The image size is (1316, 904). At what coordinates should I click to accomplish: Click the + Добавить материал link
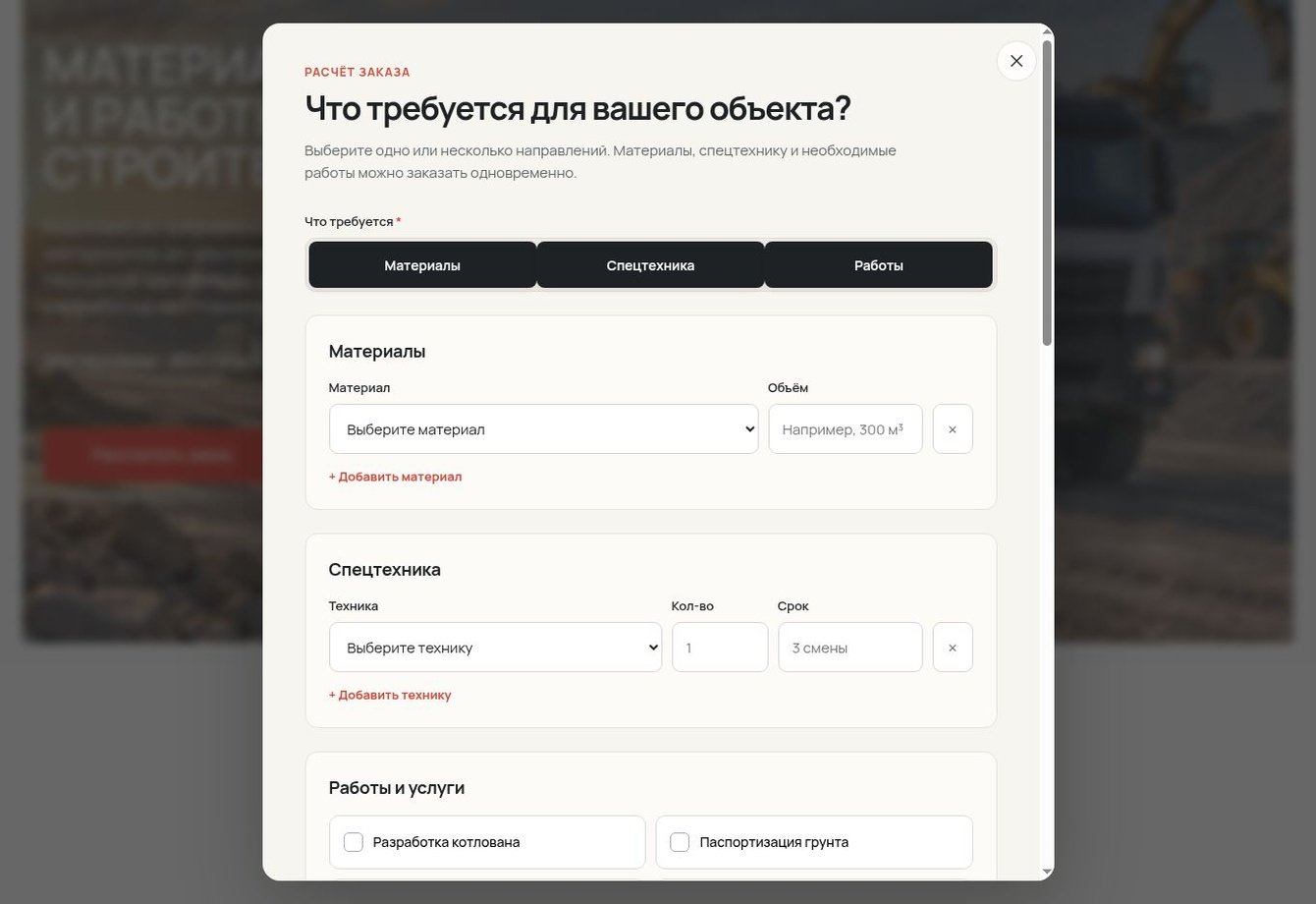(395, 477)
